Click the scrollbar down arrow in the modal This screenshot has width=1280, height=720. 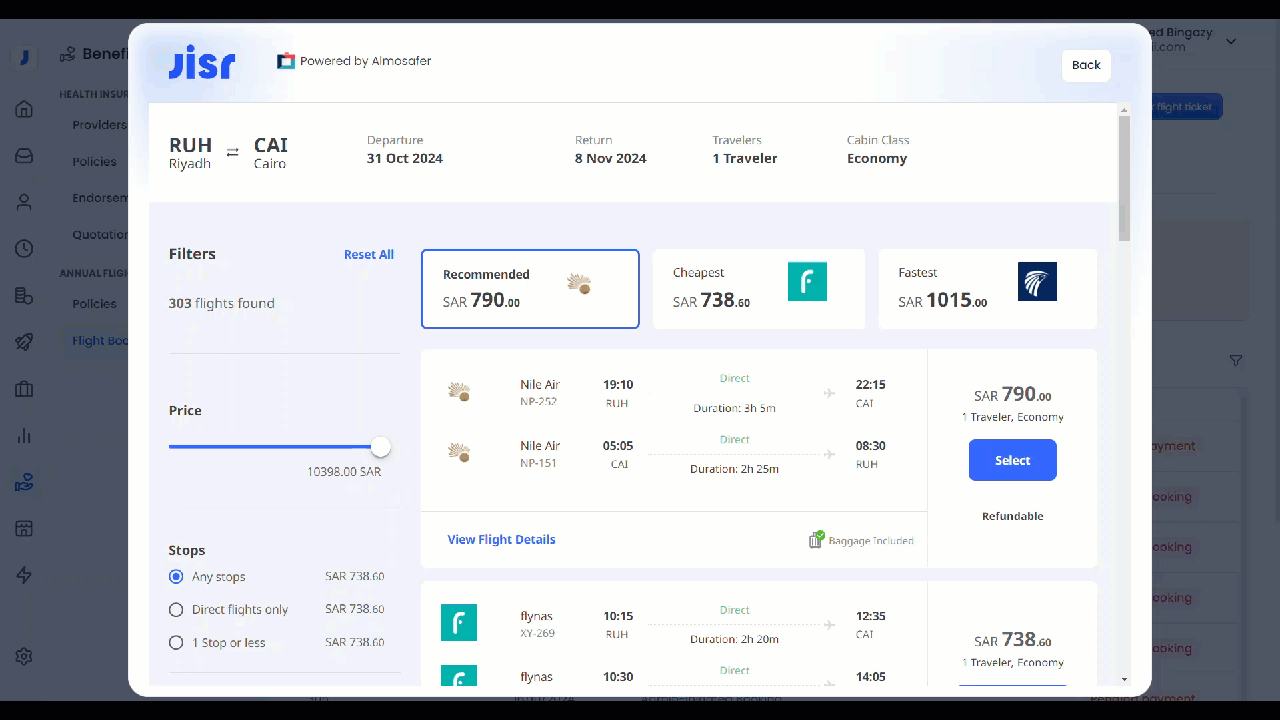1124,679
